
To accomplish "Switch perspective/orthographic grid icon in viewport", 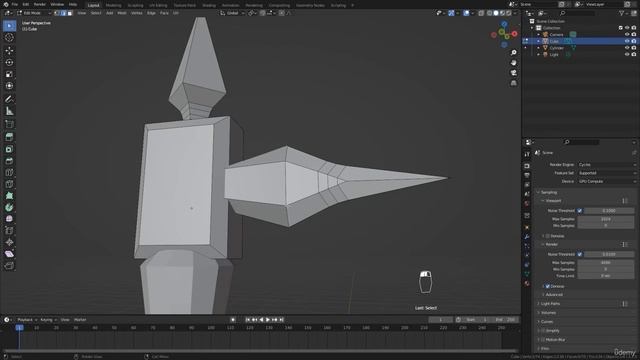I will 513,83.
